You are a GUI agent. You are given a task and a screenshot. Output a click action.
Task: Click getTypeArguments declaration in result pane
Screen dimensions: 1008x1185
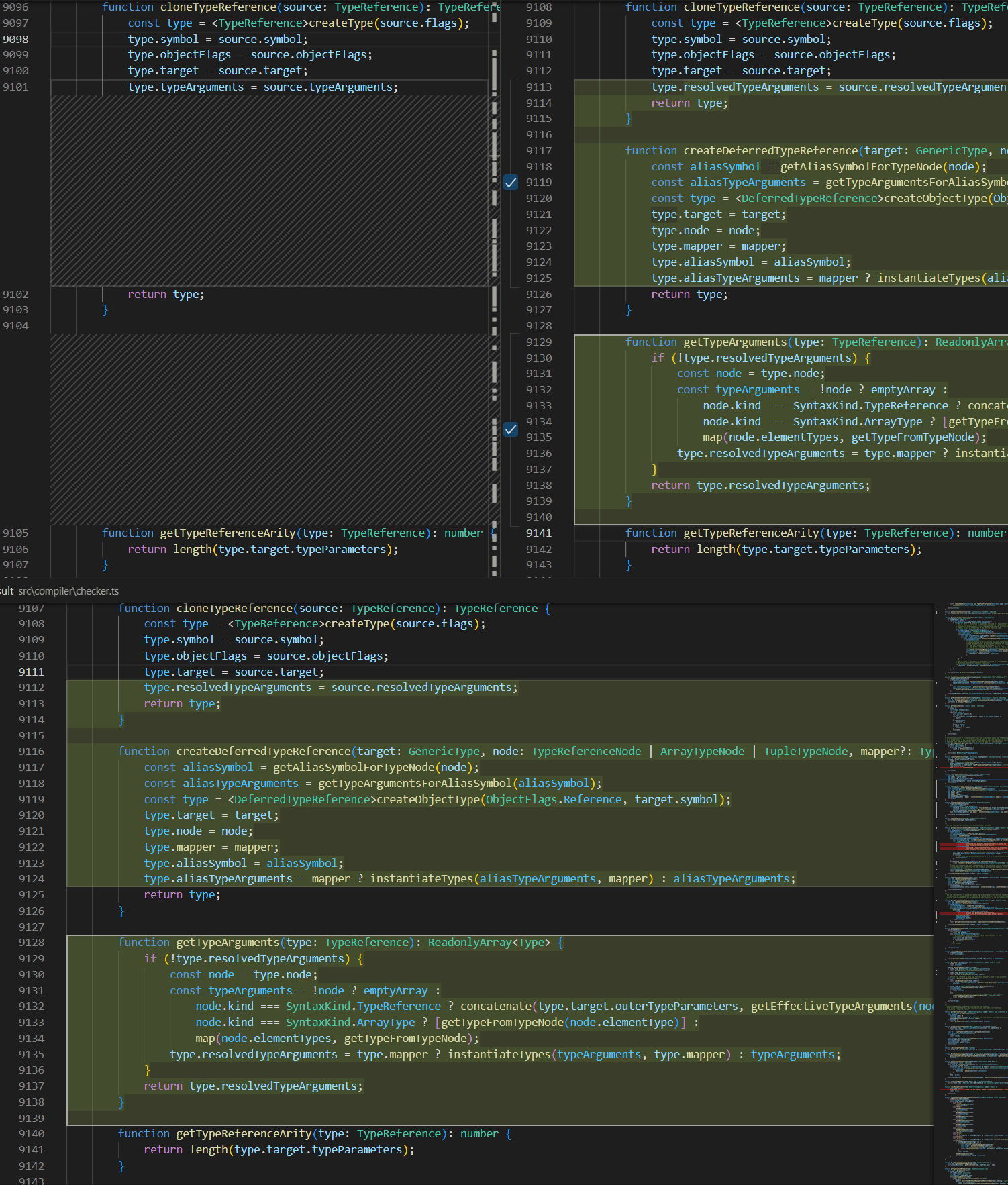pos(341,943)
